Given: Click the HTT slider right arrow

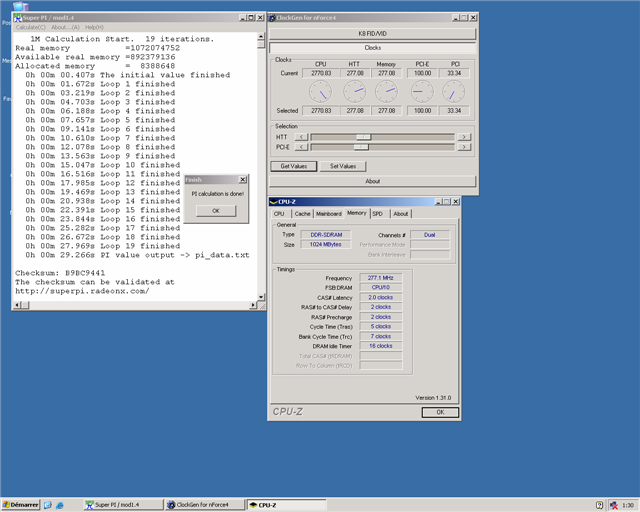Looking at the screenshot, I should click(x=463, y=136).
